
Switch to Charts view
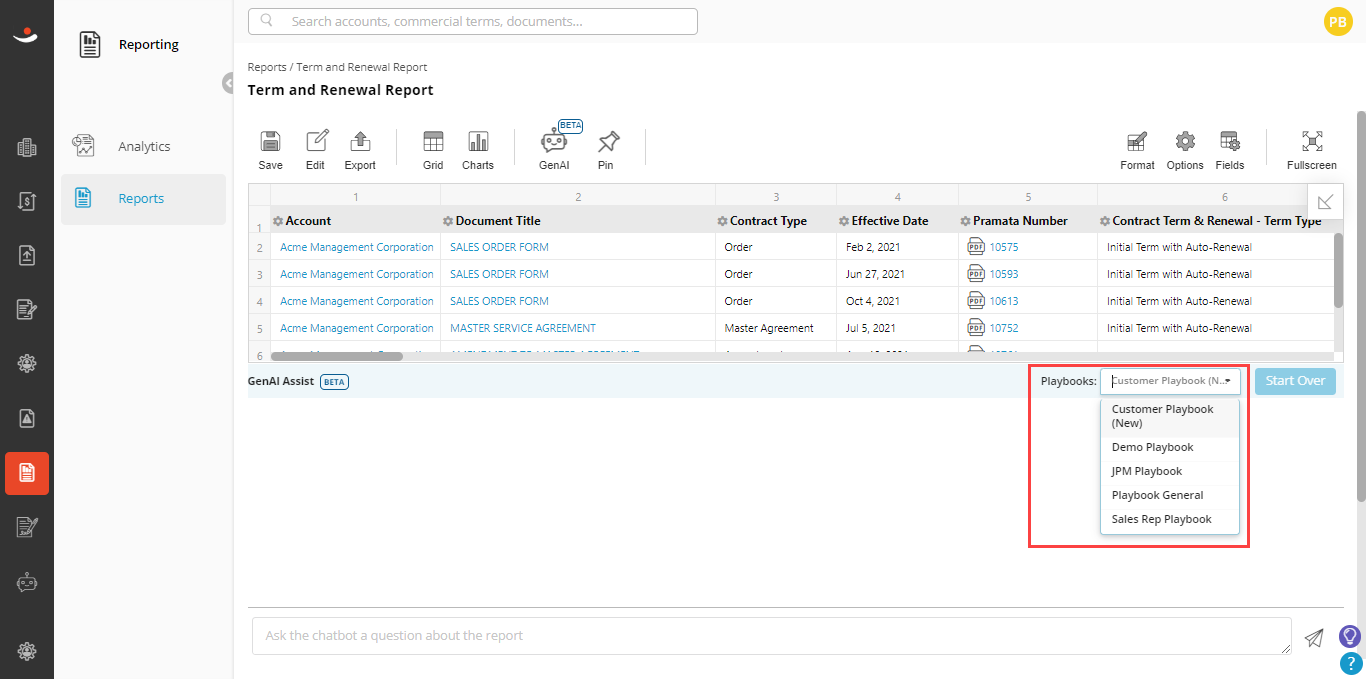coord(478,141)
